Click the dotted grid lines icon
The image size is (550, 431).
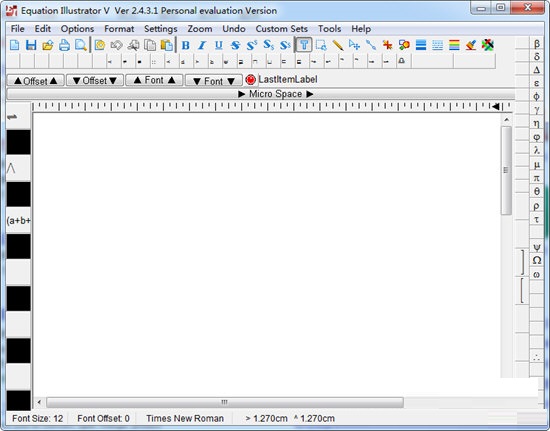(437, 45)
